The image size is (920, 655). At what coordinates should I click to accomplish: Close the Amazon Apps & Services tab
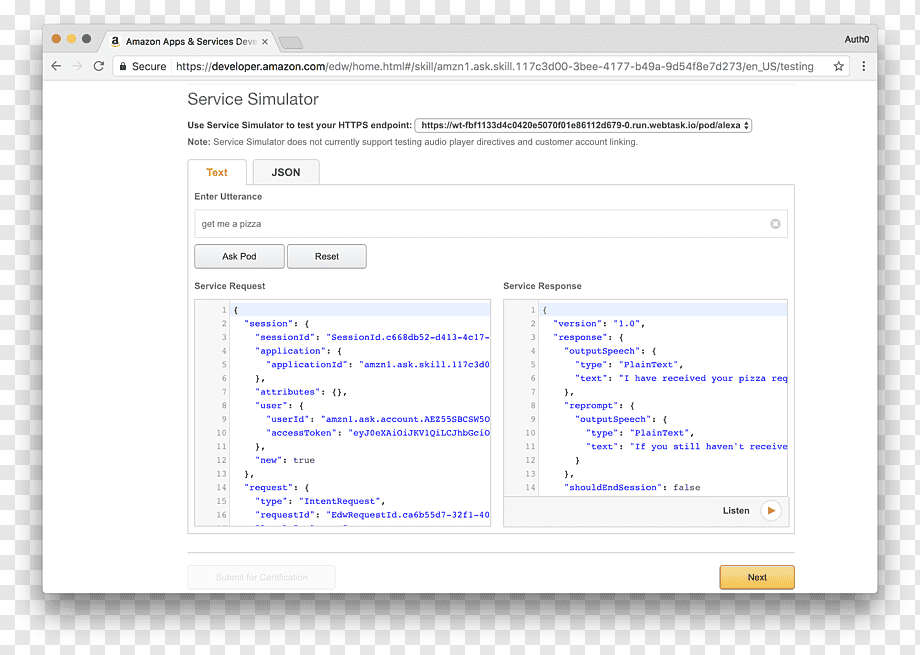coord(265,42)
